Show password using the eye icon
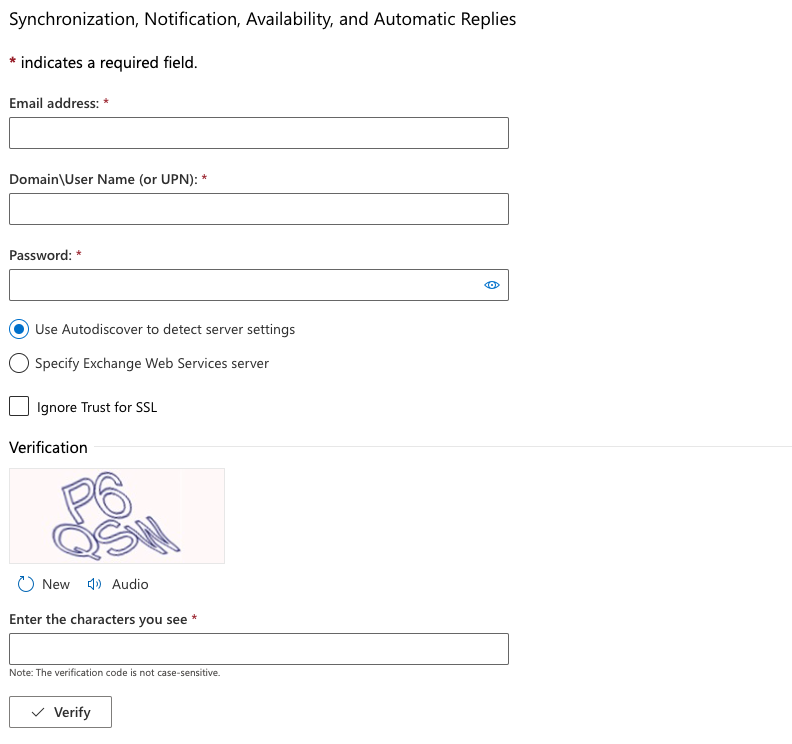 pyautogui.click(x=491, y=285)
